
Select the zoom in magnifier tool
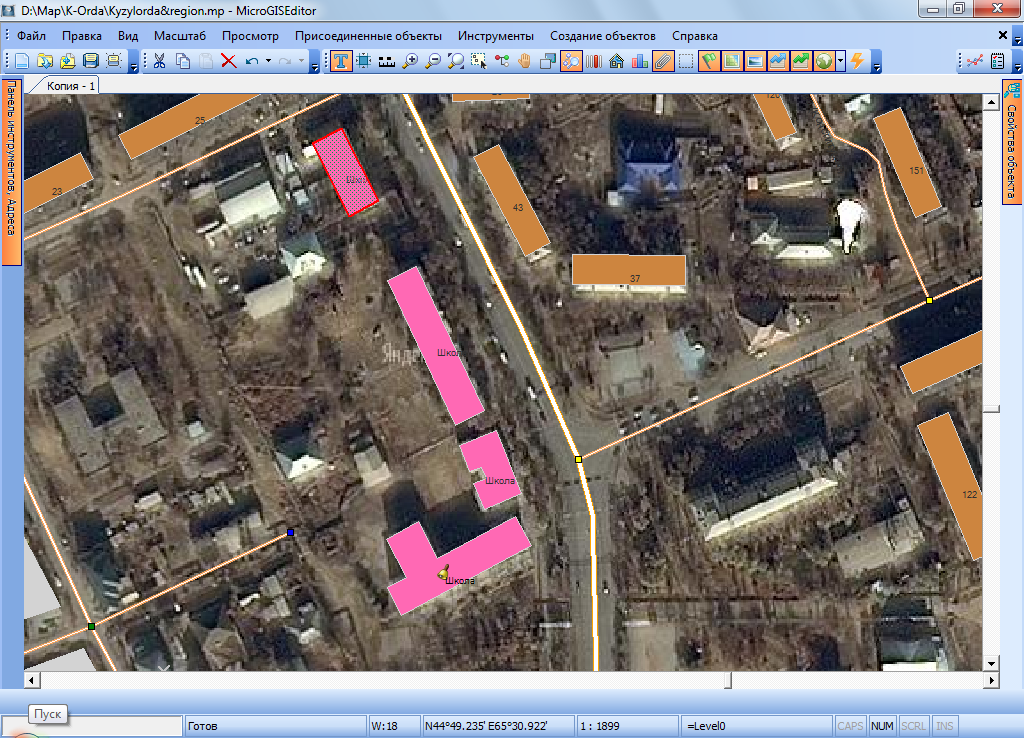point(410,61)
